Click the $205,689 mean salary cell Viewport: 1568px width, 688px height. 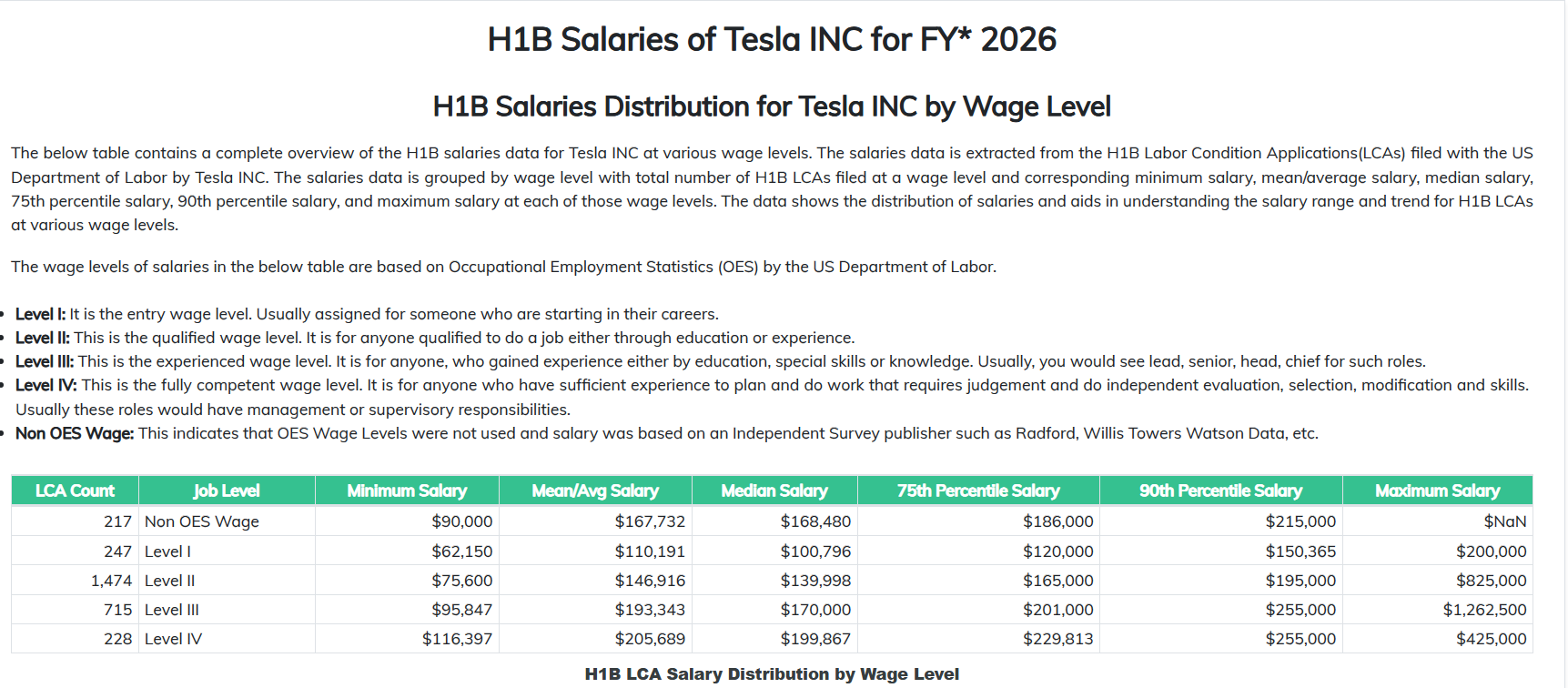click(x=650, y=639)
